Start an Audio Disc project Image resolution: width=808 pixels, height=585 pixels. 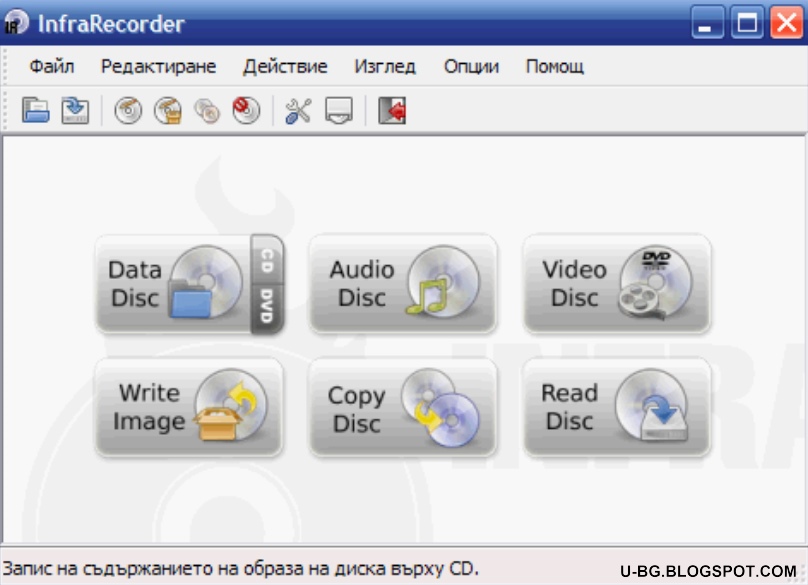click(403, 283)
